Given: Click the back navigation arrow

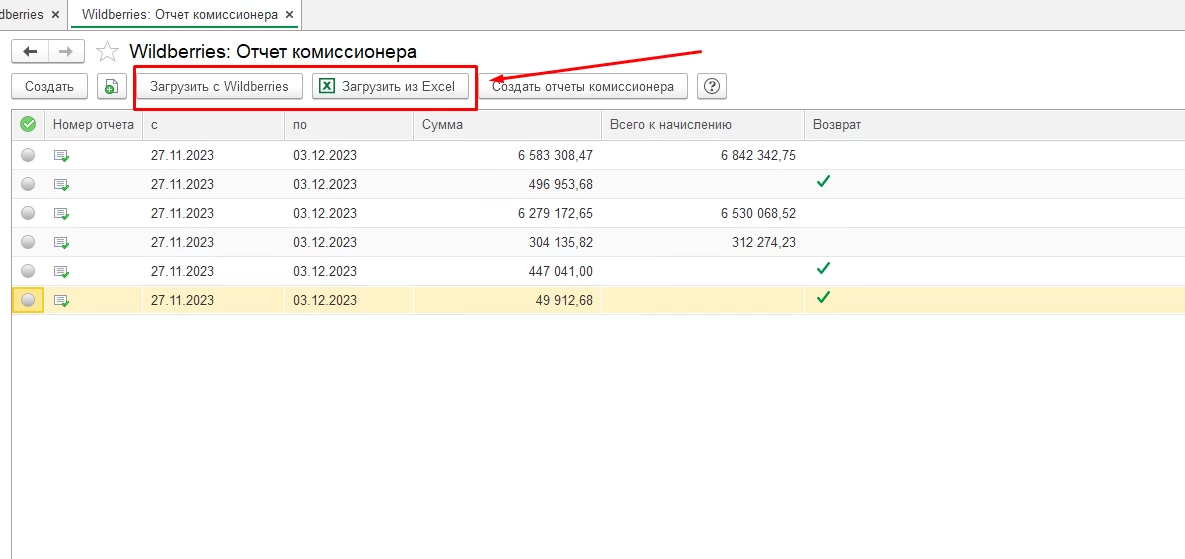Looking at the screenshot, I should (x=30, y=52).
